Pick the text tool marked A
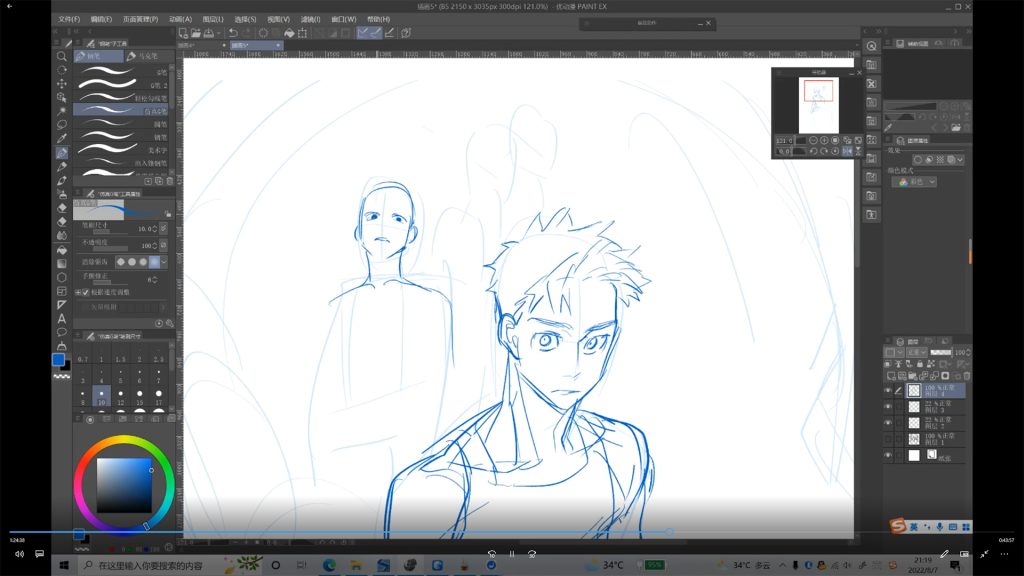 pos(62,318)
